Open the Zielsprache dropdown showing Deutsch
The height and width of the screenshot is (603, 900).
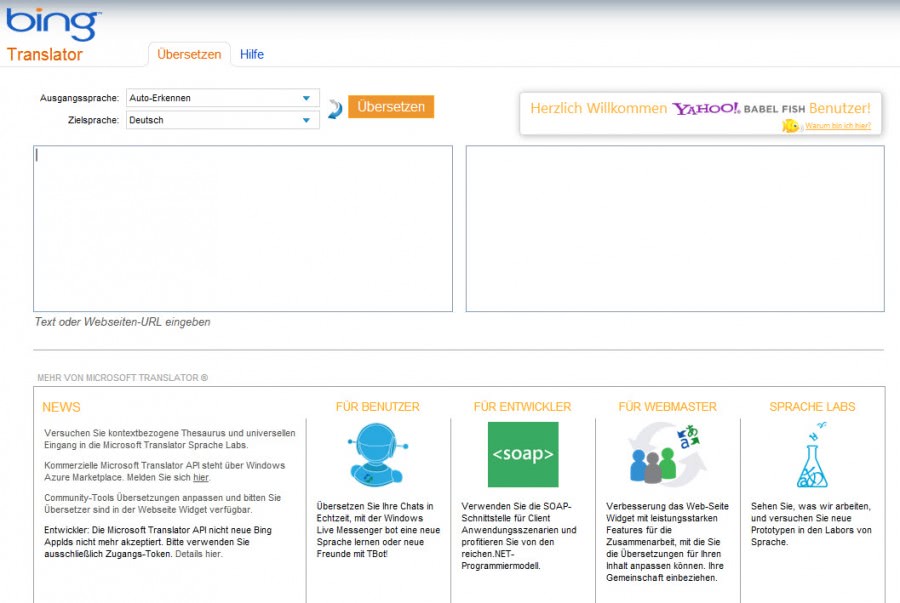[x=220, y=119]
